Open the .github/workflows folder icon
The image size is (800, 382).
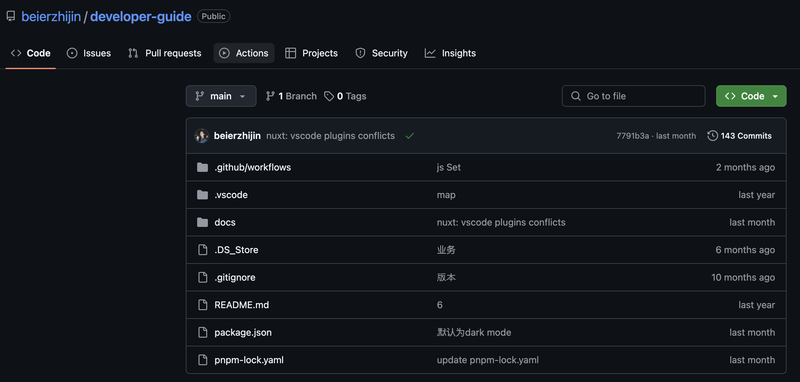(203, 167)
